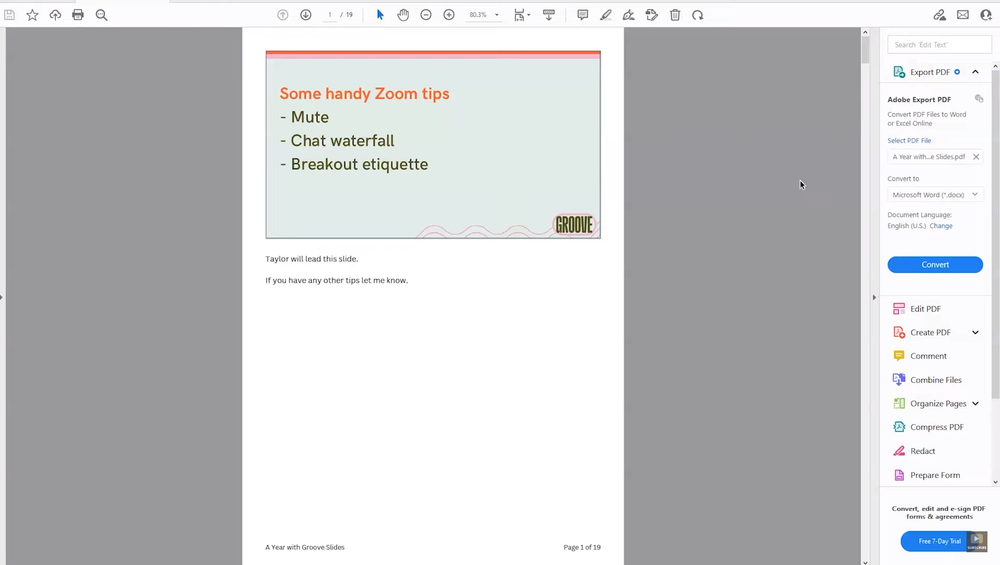Expand the Organize Pages chevron

(975, 404)
